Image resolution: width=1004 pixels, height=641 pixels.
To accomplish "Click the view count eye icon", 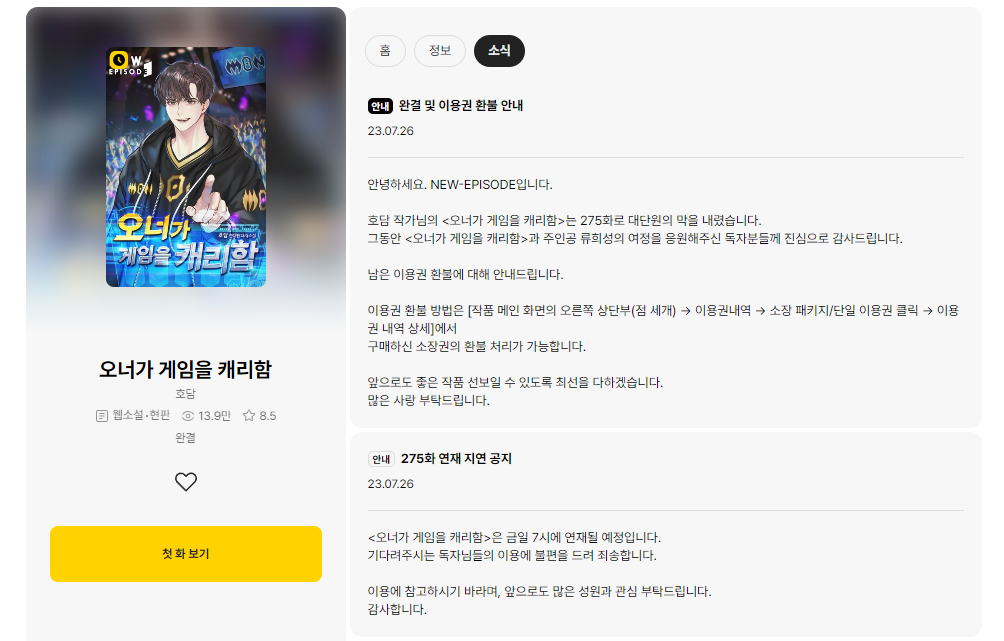I will (x=188, y=416).
